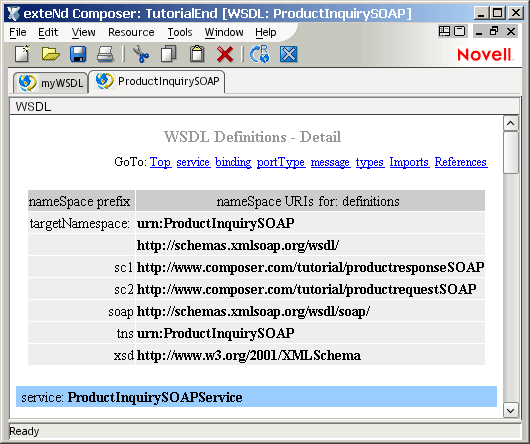The image size is (530, 444).
Task: Minimize the inner document window
Action: click(479, 32)
